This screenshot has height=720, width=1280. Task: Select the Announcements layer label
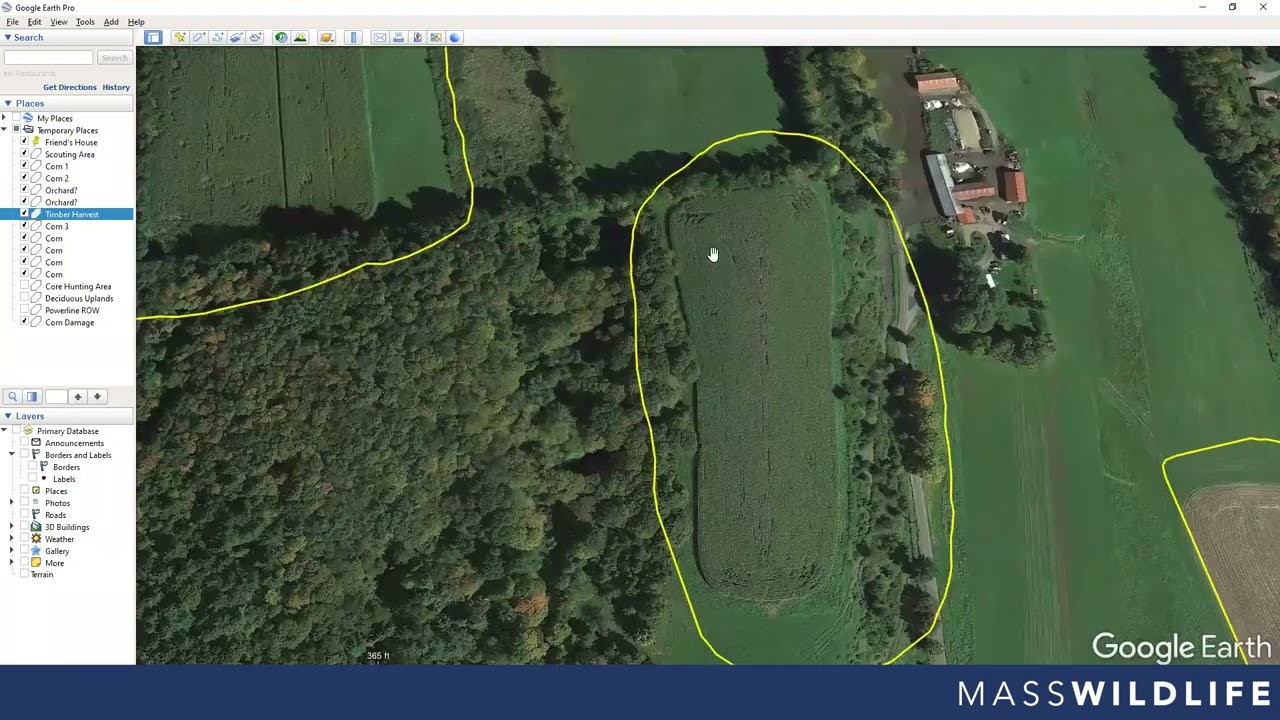coord(74,443)
